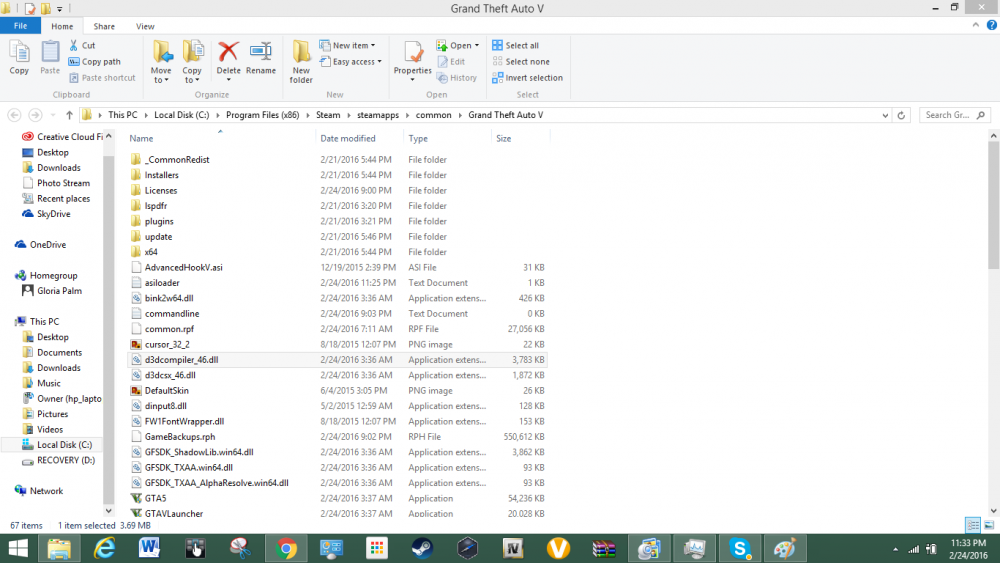Click the Cut scissors icon

tap(74, 45)
